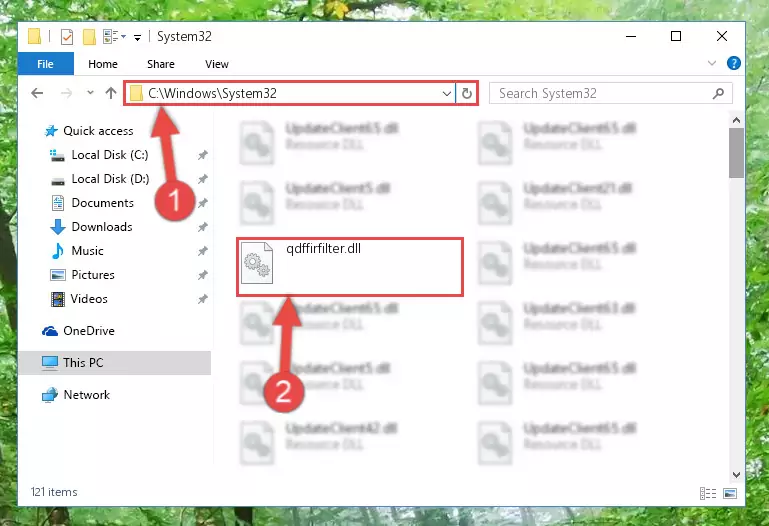
Task: Click the vertical scrollbar thumb
Action: pos(736,153)
